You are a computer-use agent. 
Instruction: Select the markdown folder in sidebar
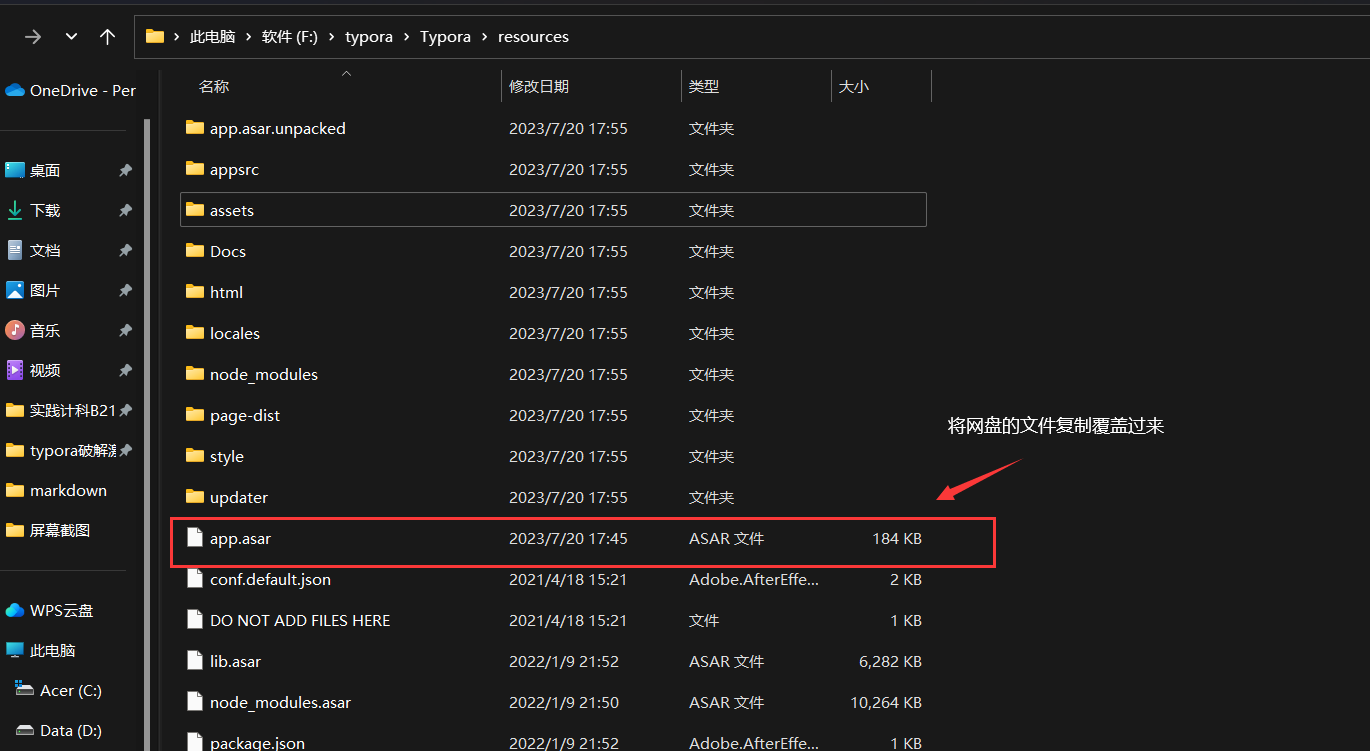coord(68,490)
